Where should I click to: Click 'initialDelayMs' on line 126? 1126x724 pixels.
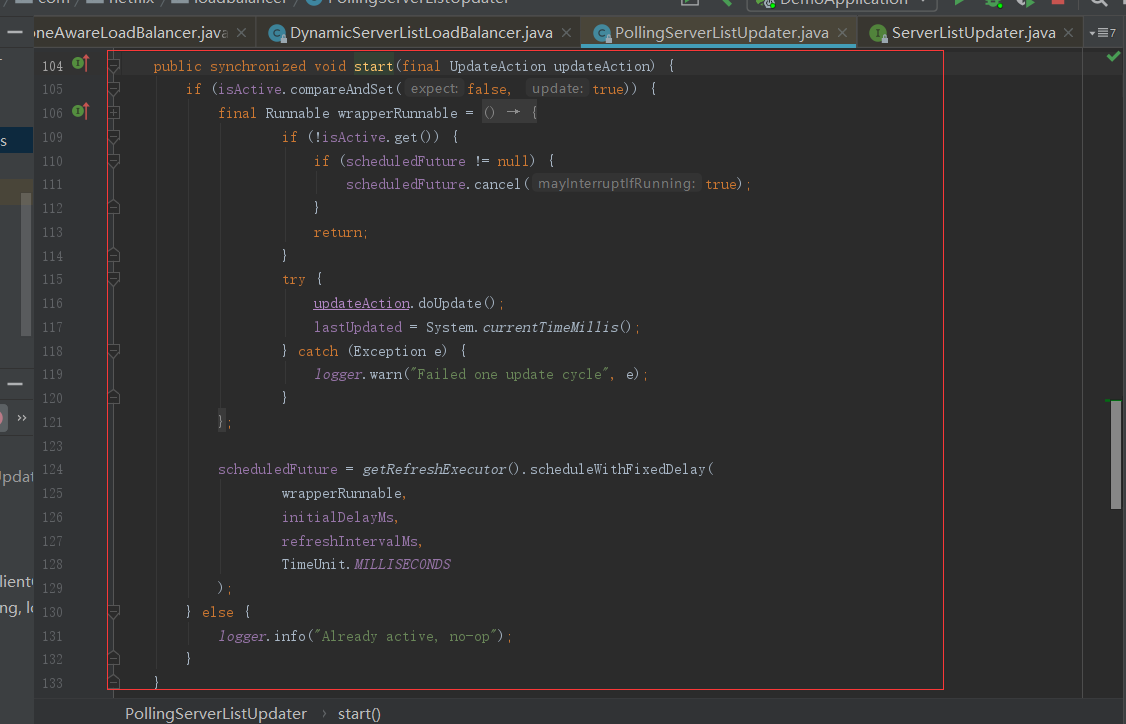(338, 516)
